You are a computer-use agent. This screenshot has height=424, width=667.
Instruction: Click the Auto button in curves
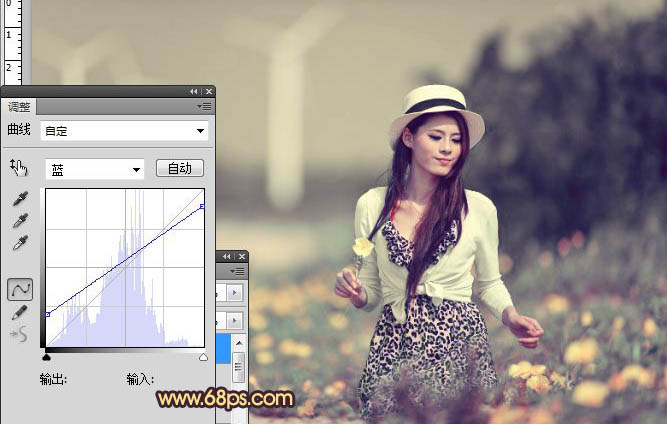[180, 169]
